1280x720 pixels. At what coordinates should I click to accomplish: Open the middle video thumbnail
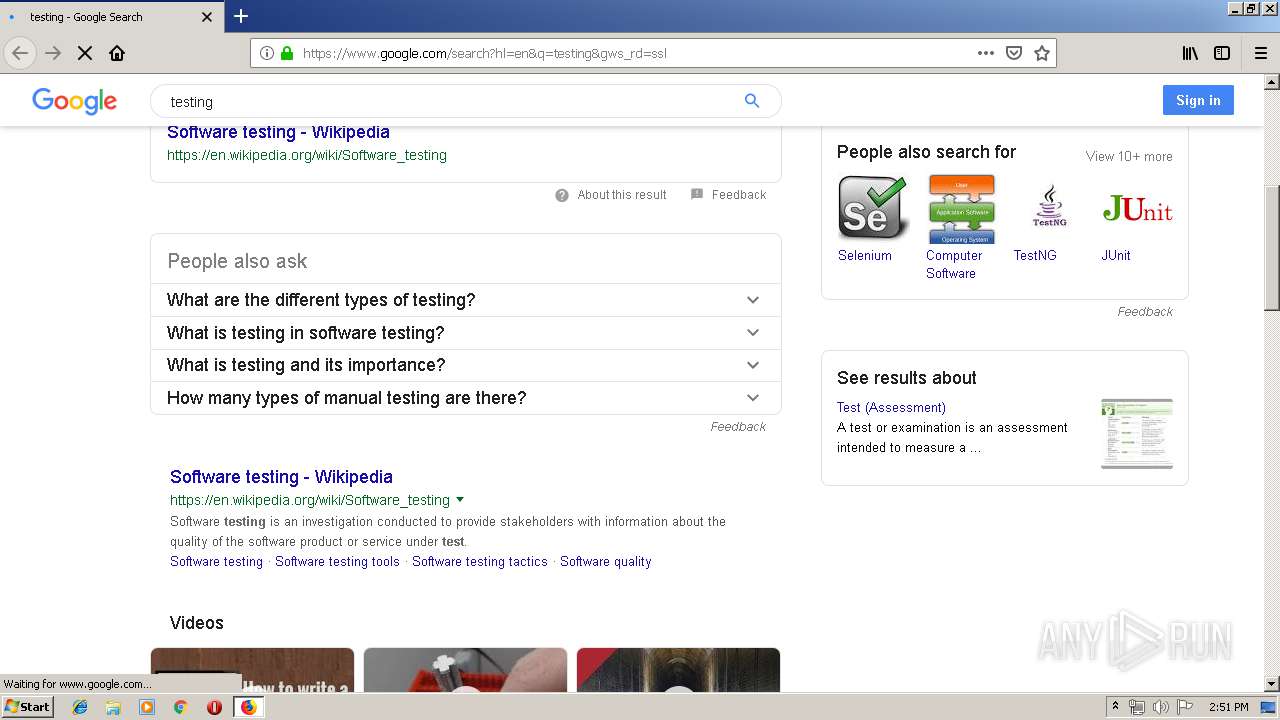[x=465, y=670]
